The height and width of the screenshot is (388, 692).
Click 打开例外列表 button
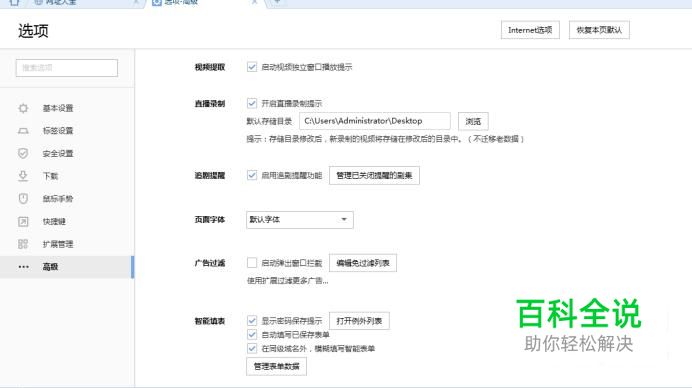click(x=359, y=321)
